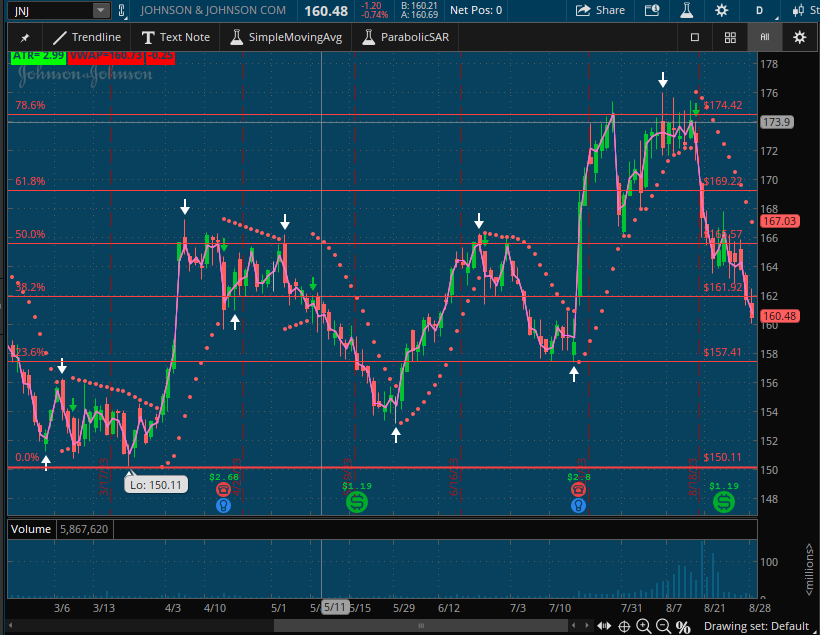This screenshot has width=820, height=635.
Task: Click the last price 160.48 in header
Action: [326, 10]
